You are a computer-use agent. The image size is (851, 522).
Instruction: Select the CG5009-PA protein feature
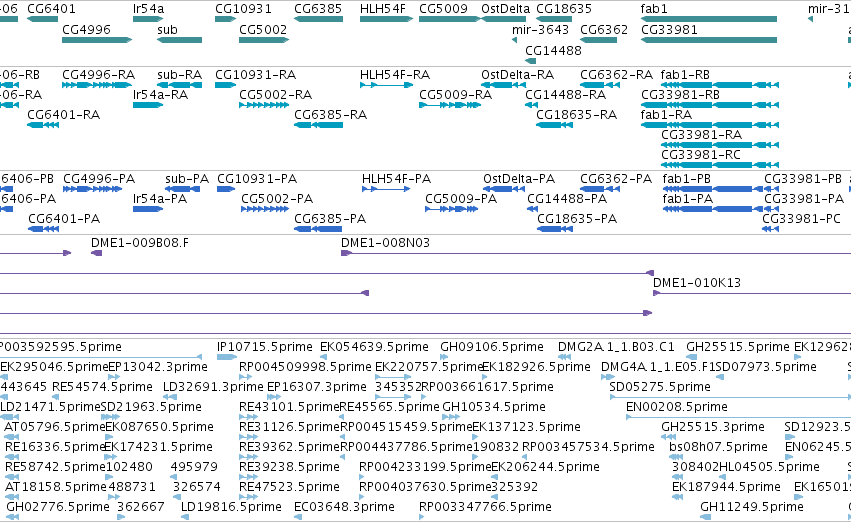point(452,209)
